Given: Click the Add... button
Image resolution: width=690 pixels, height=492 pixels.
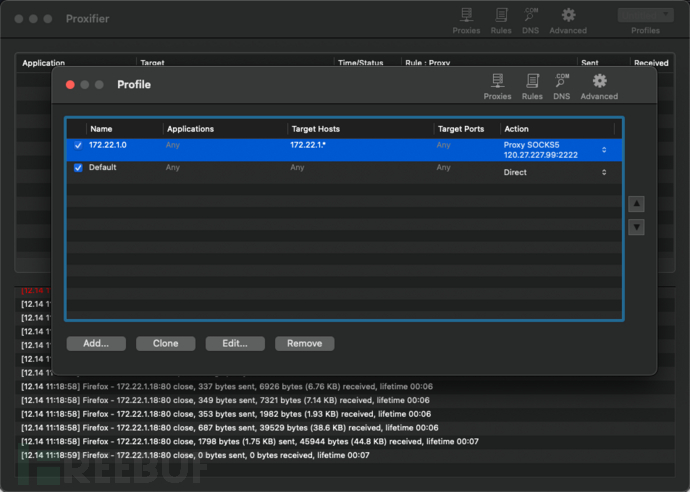Looking at the screenshot, I should (96, 344).
